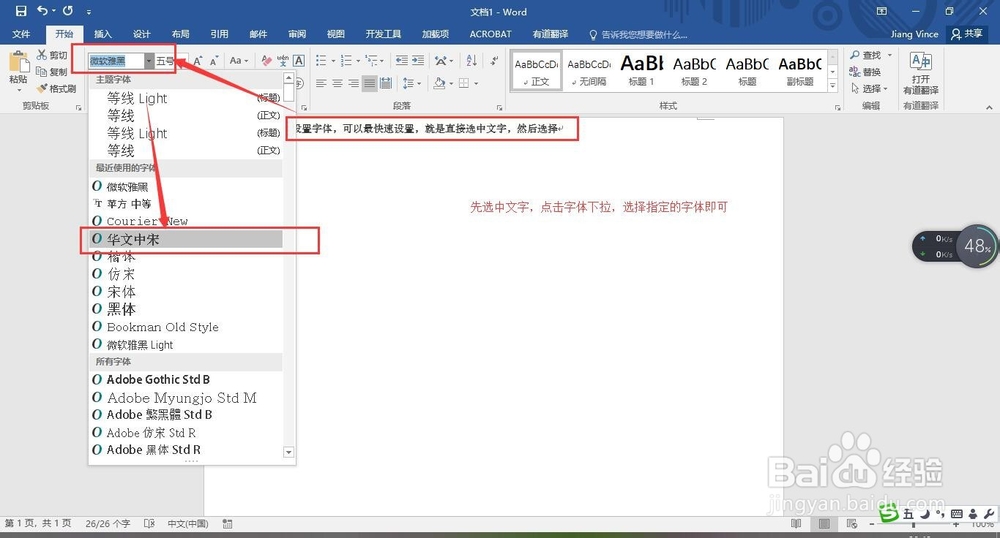1000x538 pixels.
Task: Choose 微软雅黑 in recently used fonts
Action: [x=186, y=186]
